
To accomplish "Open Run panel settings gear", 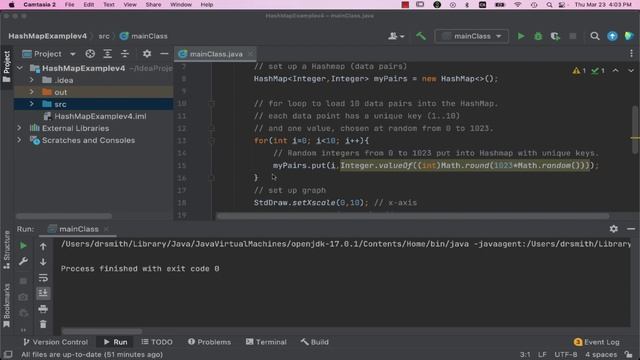I will [613, 229].
